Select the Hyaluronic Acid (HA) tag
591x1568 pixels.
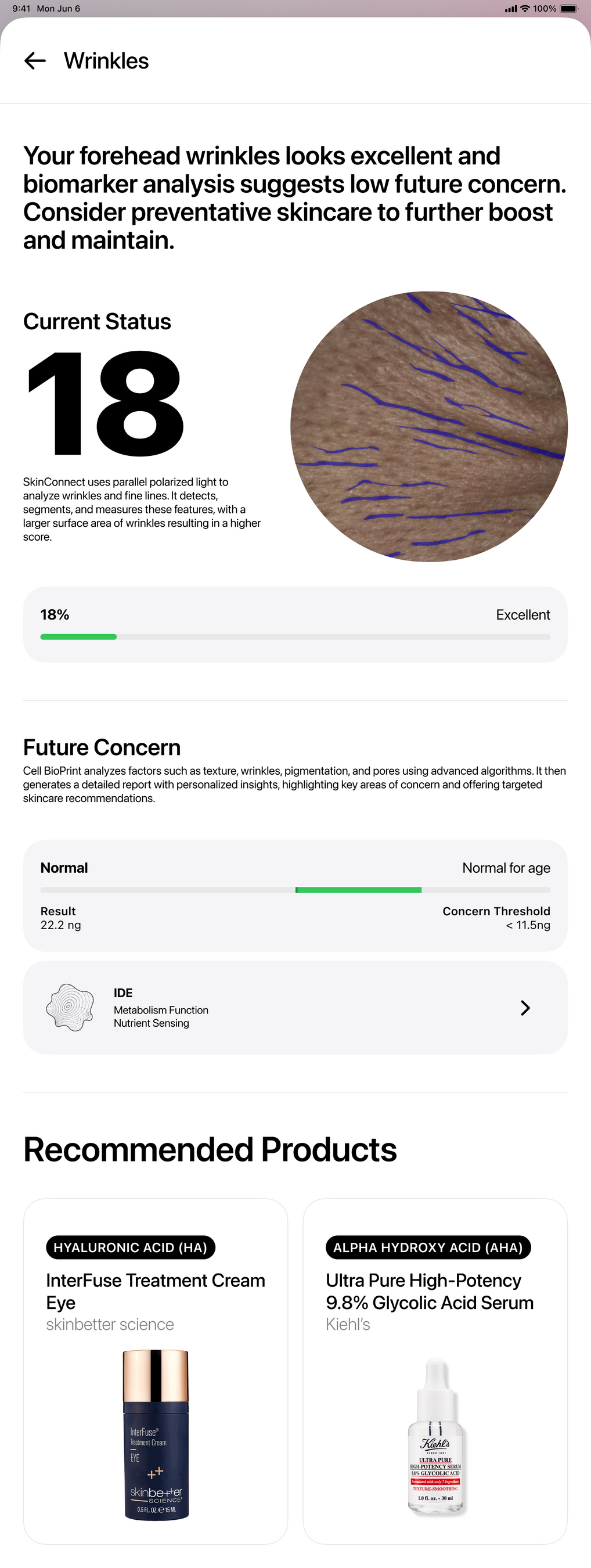tap(130, 1247)
